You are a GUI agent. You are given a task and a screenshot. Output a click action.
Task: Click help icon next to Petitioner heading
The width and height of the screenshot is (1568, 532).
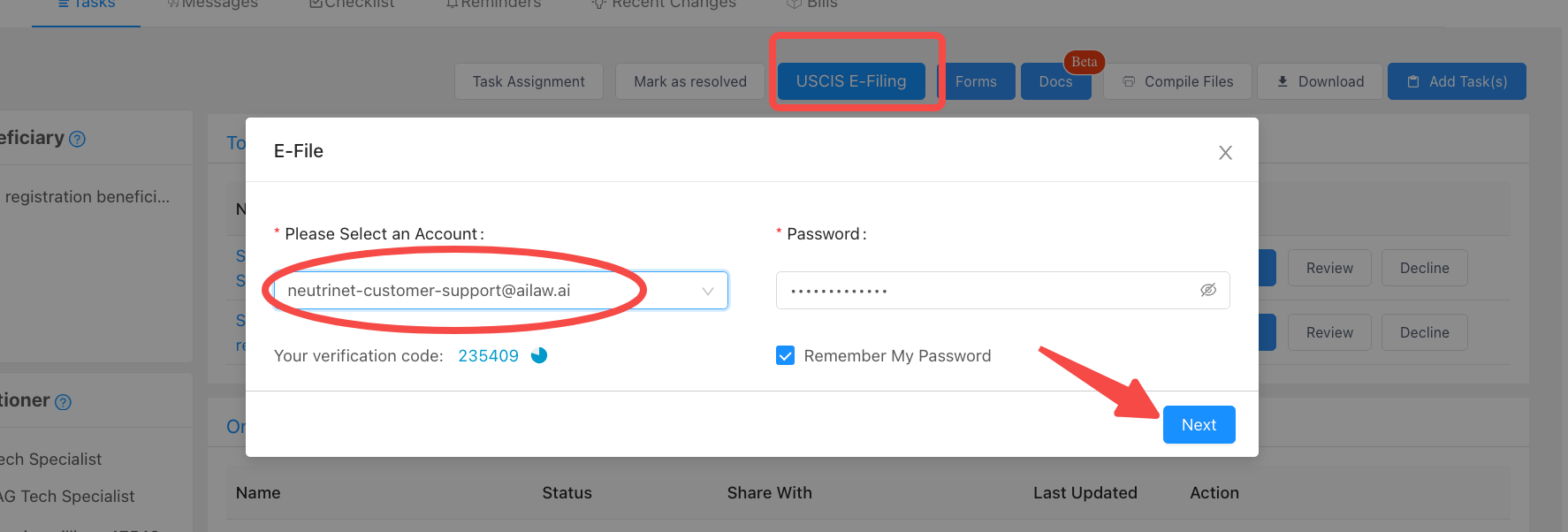pyautogui.click(x=64, y=402)
